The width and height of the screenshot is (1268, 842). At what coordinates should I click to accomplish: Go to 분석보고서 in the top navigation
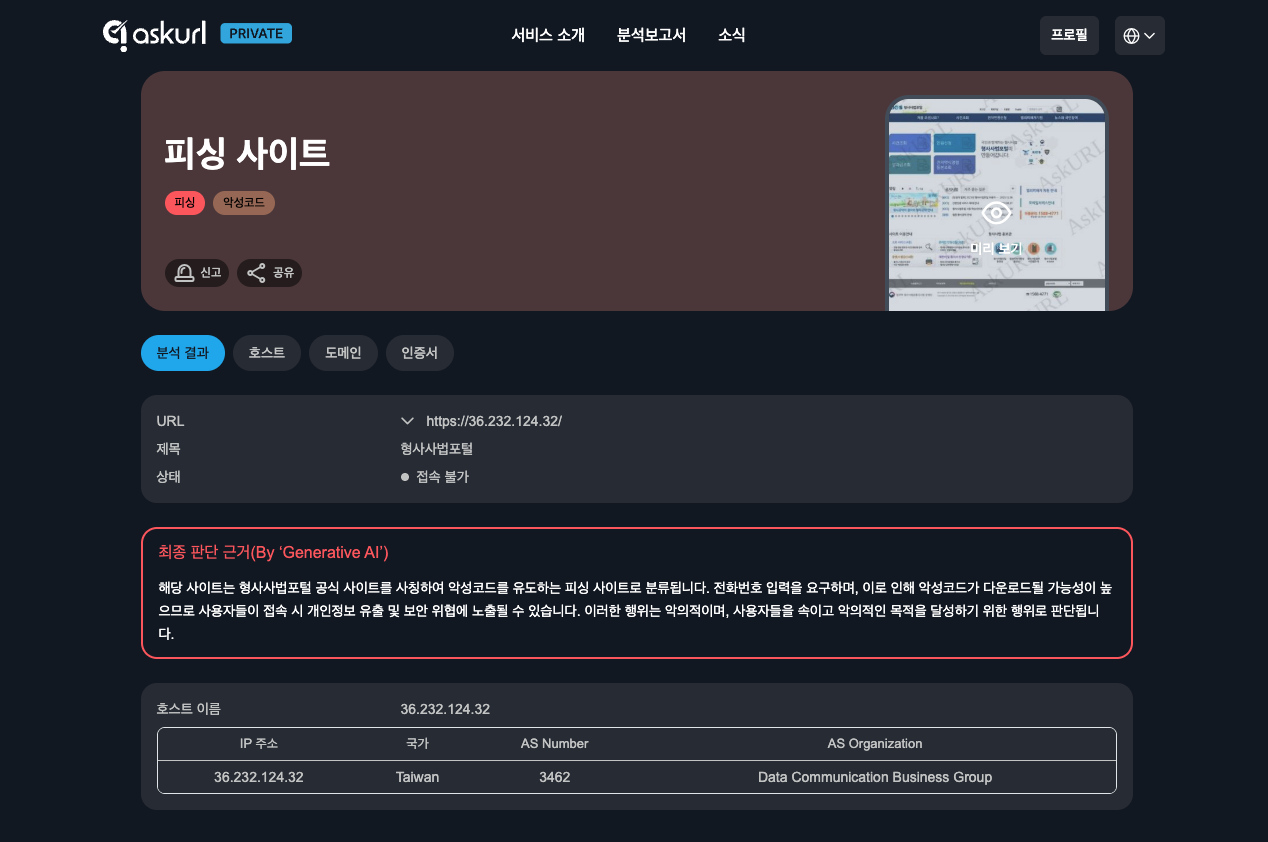pos(651,35)
